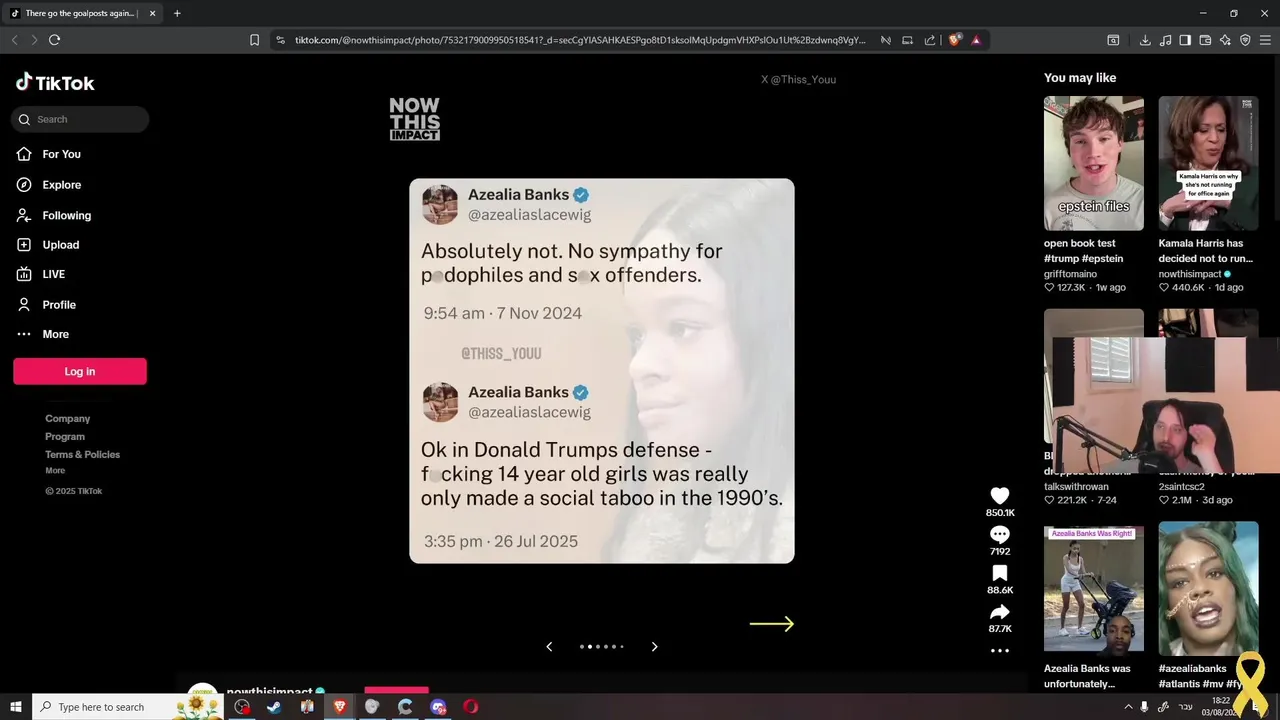Screen dimensions: 1280x720
Task: Open OBS from the taskbar
Action: pos(242,707)
